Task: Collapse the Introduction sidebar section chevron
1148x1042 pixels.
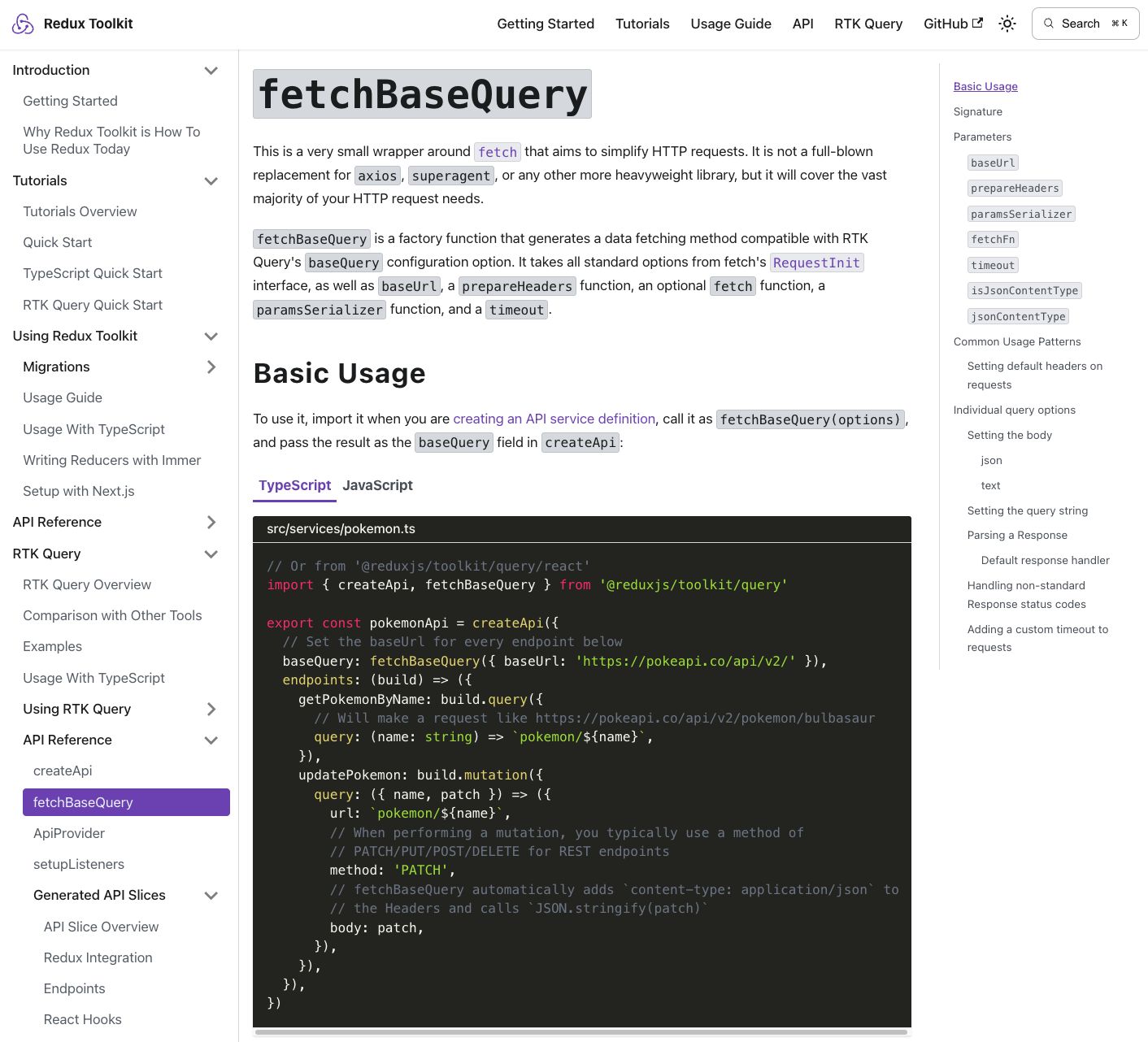Action: coord(211,71)
